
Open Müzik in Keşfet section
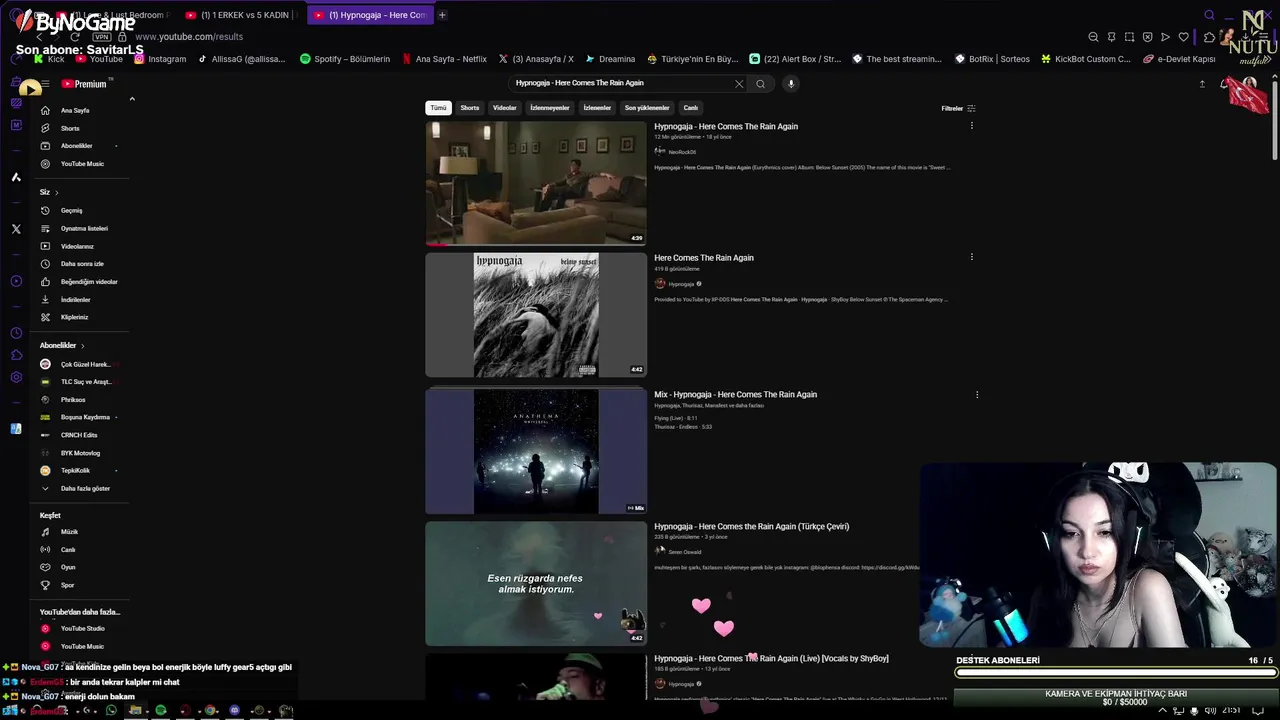(x=69, y=532)
